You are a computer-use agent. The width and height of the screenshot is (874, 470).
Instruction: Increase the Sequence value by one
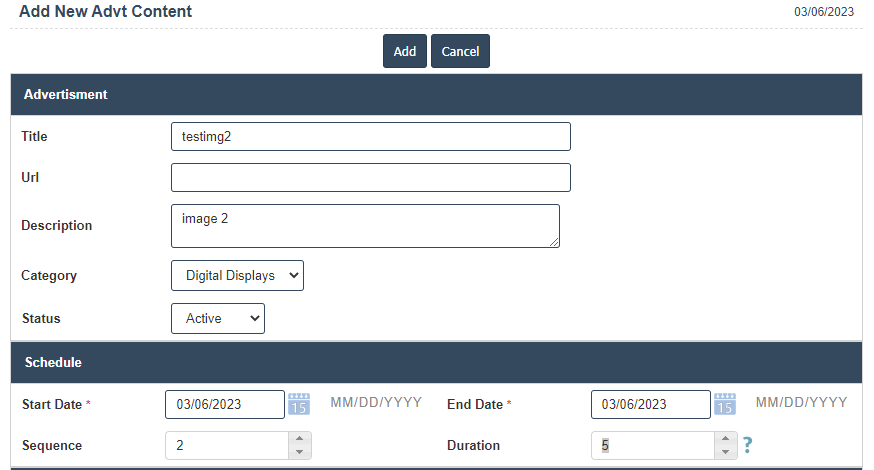pos(299,439)
